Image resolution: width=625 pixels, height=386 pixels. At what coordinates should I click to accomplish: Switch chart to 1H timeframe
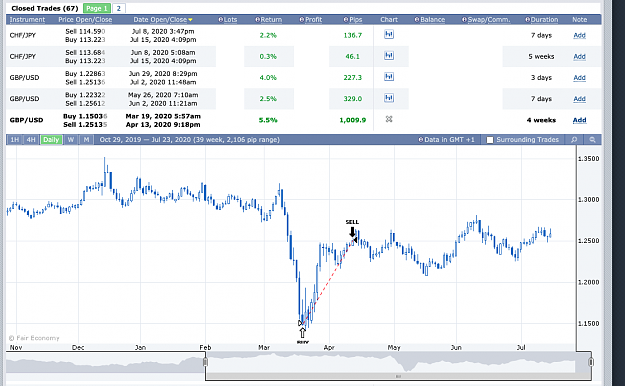[14, 140]
